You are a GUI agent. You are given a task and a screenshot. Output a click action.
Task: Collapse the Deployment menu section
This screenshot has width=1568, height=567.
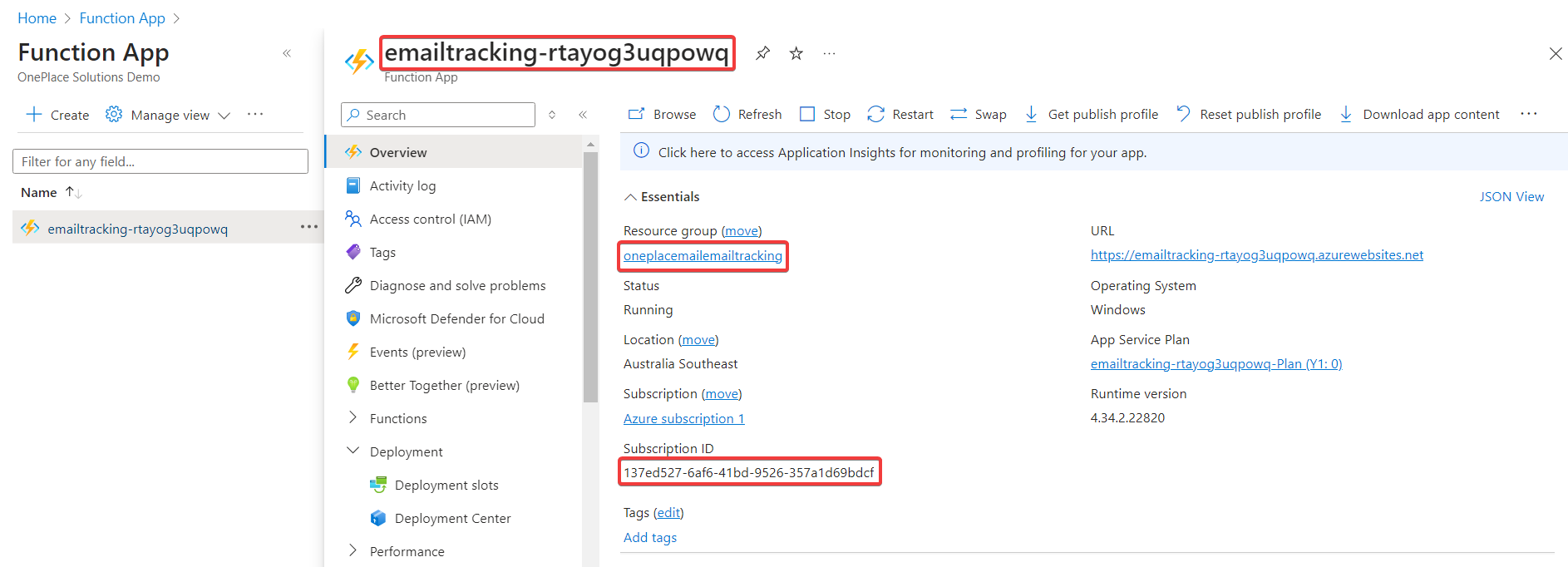tap(353, 451)
